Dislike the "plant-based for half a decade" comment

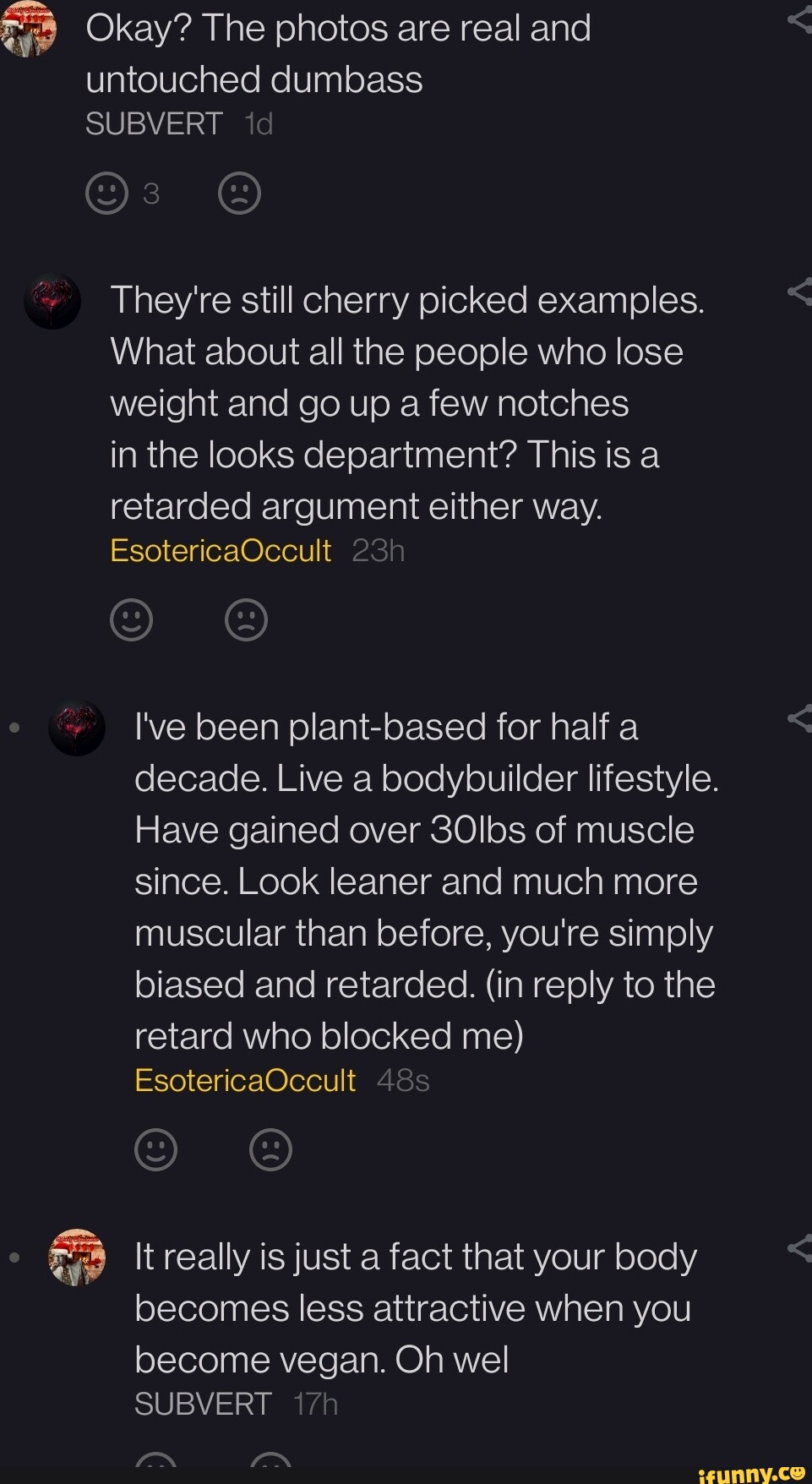click(x=270, y=1149)
